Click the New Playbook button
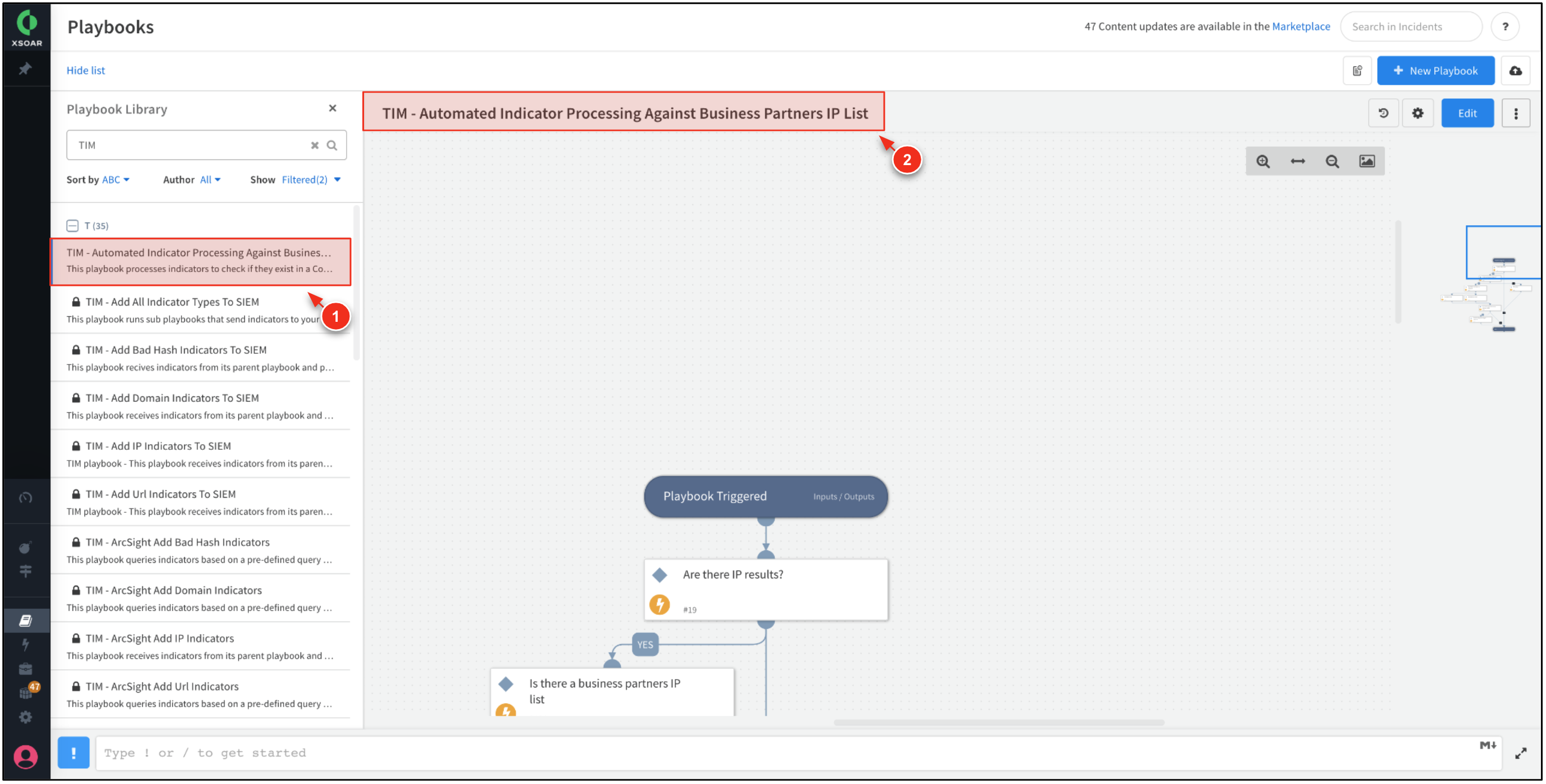The height and width of the screenshot is (784, 1546). (x=1435, y=71)
